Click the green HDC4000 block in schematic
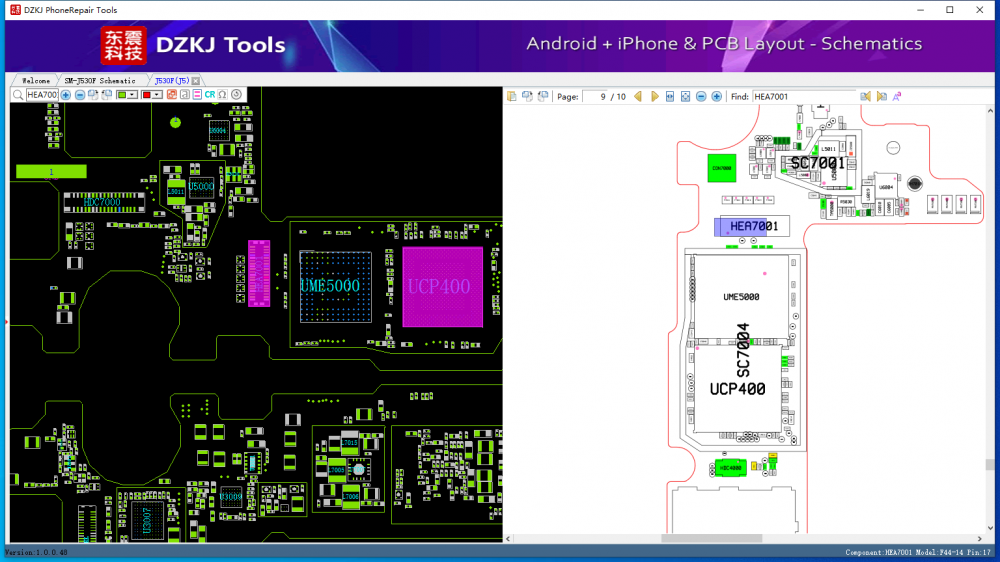Screen dimensions: 1000x562 [730, 468]
